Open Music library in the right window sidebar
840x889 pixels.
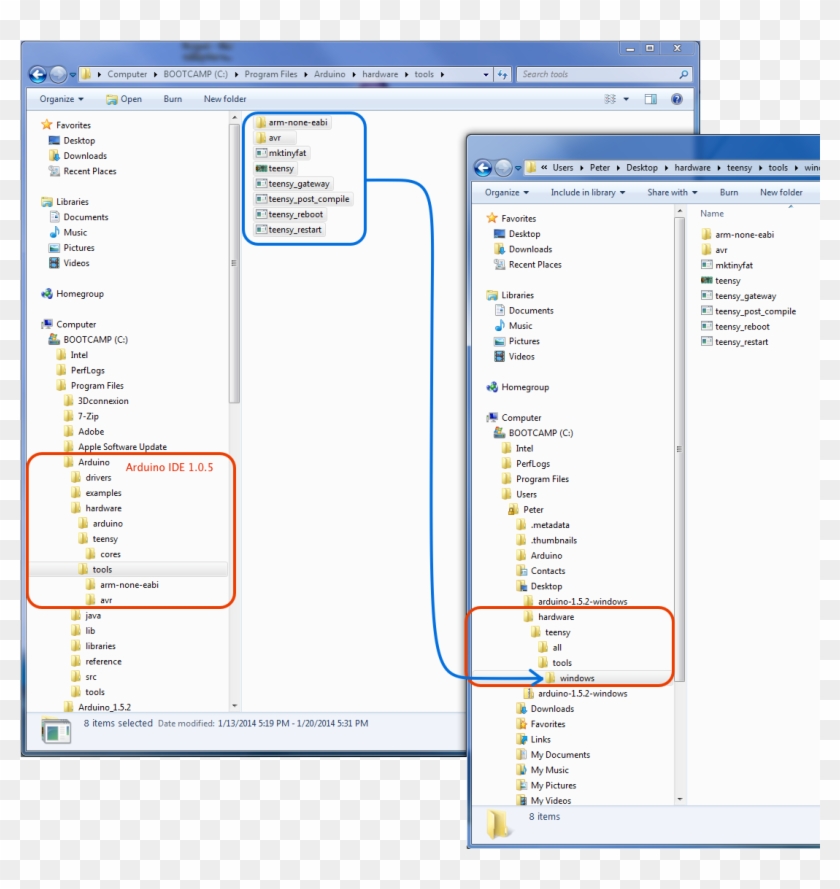pyautogui.click(x=520, y=326)
